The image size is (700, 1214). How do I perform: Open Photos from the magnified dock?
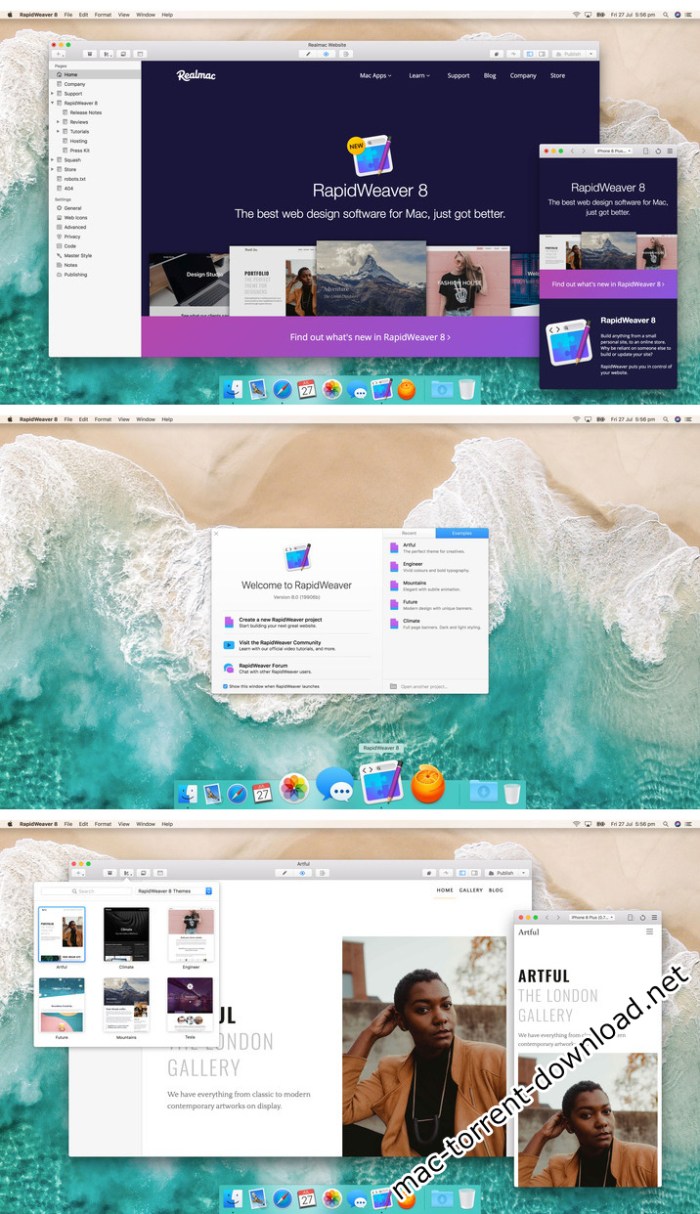294,788
